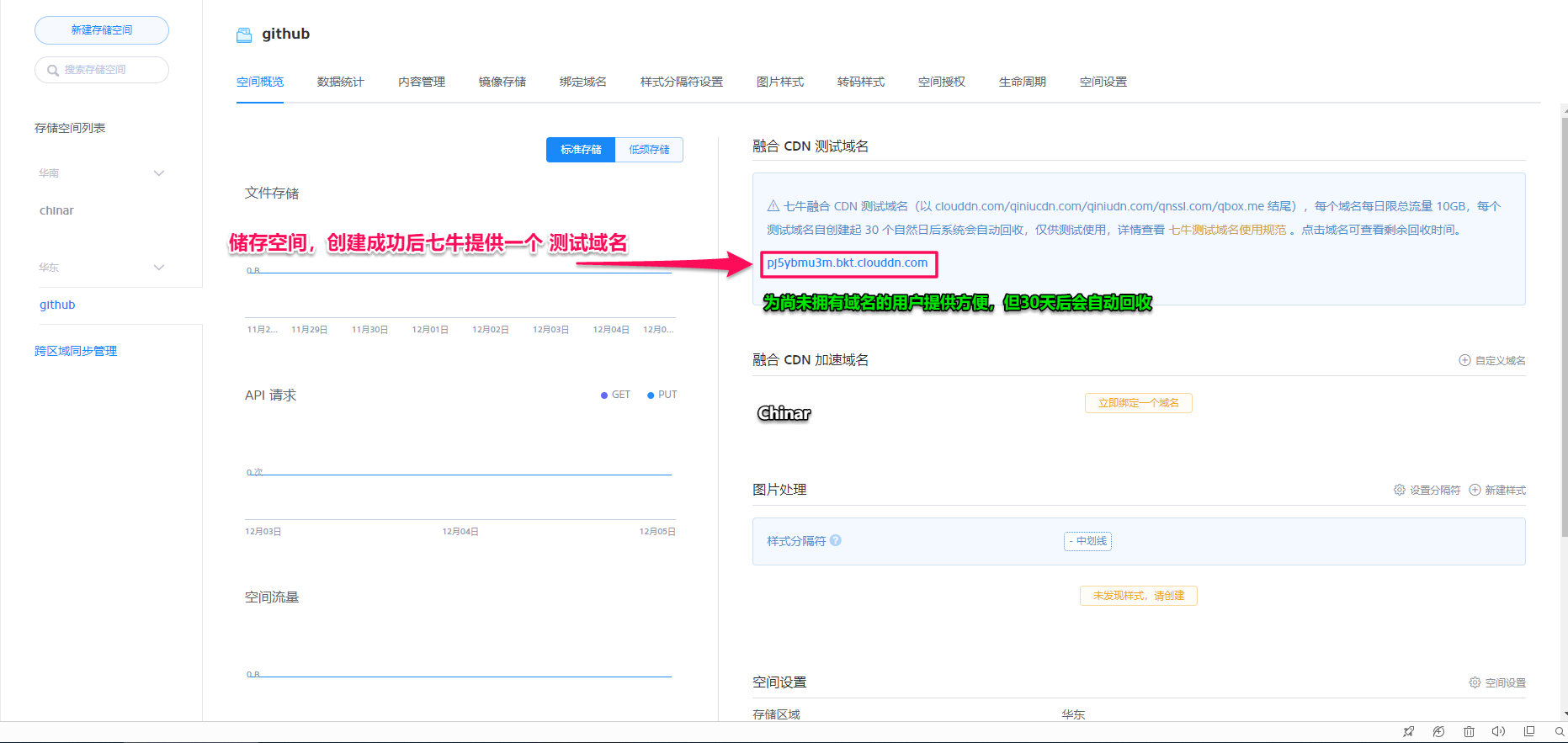Go to 生命周期 tab

coord(1023,82)
